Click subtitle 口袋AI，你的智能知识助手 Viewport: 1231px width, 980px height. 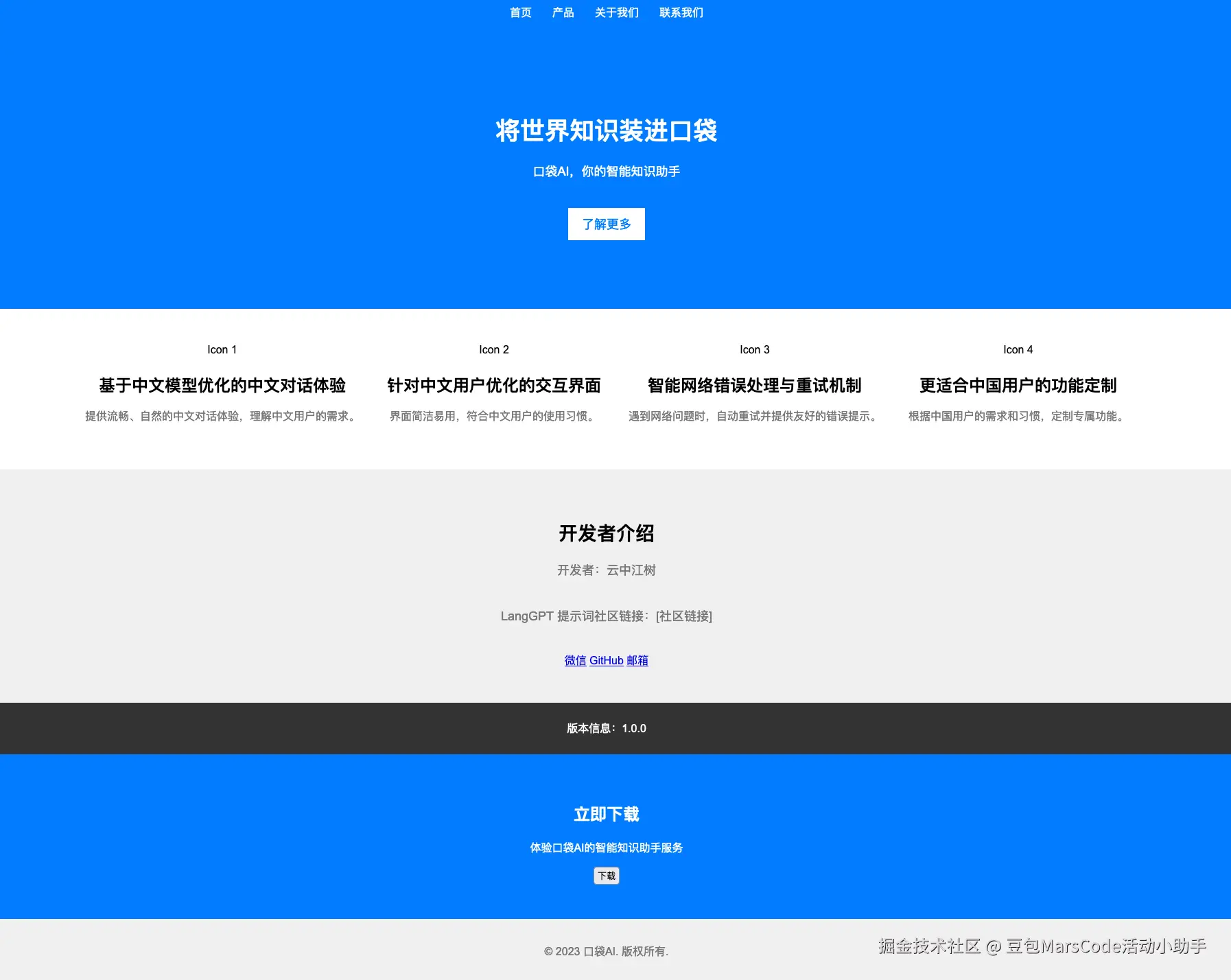607,171
